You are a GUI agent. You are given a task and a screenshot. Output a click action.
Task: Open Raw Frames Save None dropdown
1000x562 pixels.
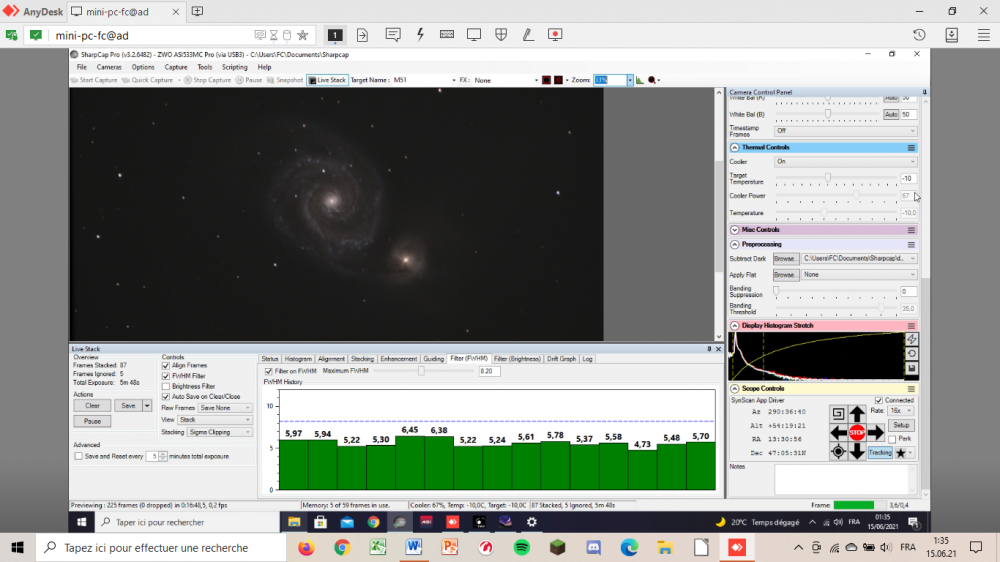pos(225,408)
